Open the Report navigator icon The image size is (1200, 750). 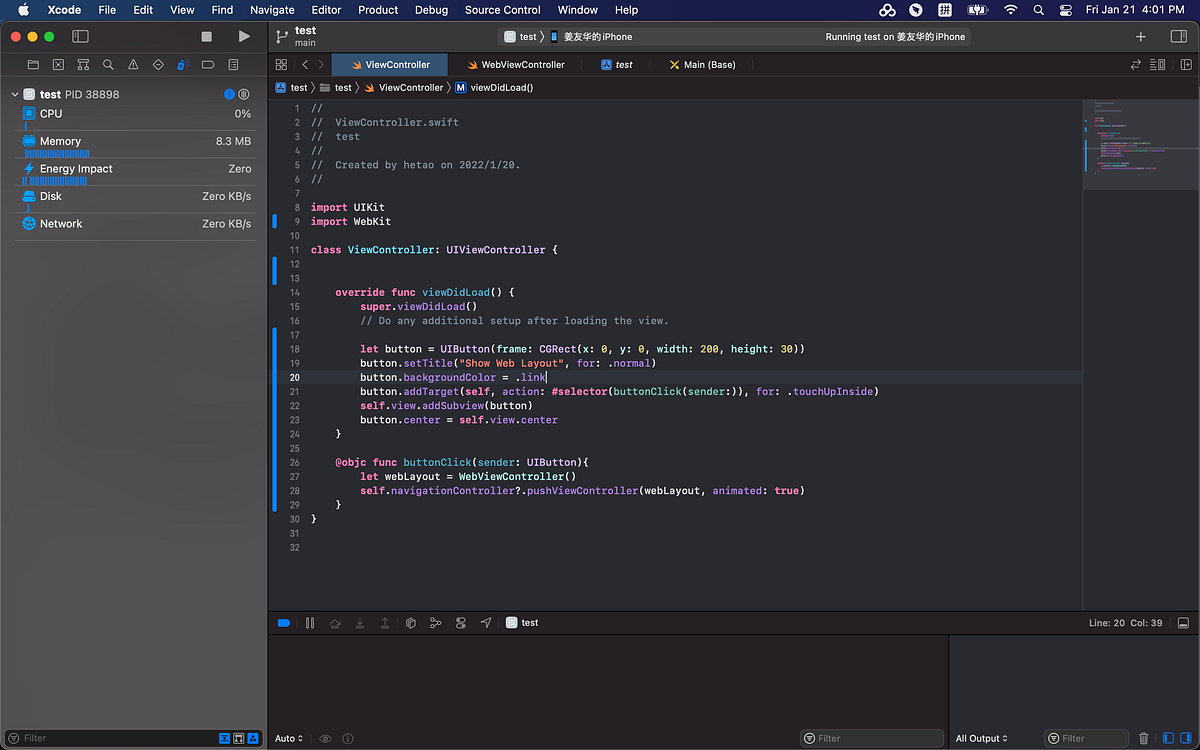tap(233, 63)
